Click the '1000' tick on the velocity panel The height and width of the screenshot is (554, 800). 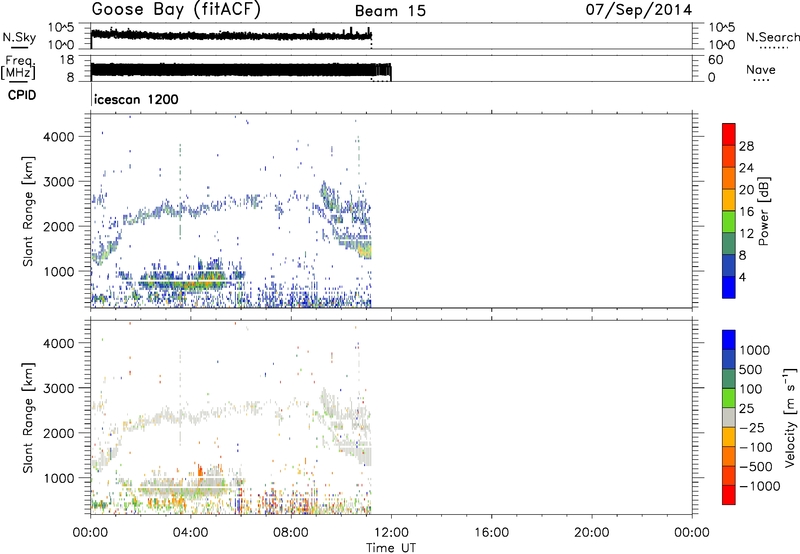click(x=59, y=478)
